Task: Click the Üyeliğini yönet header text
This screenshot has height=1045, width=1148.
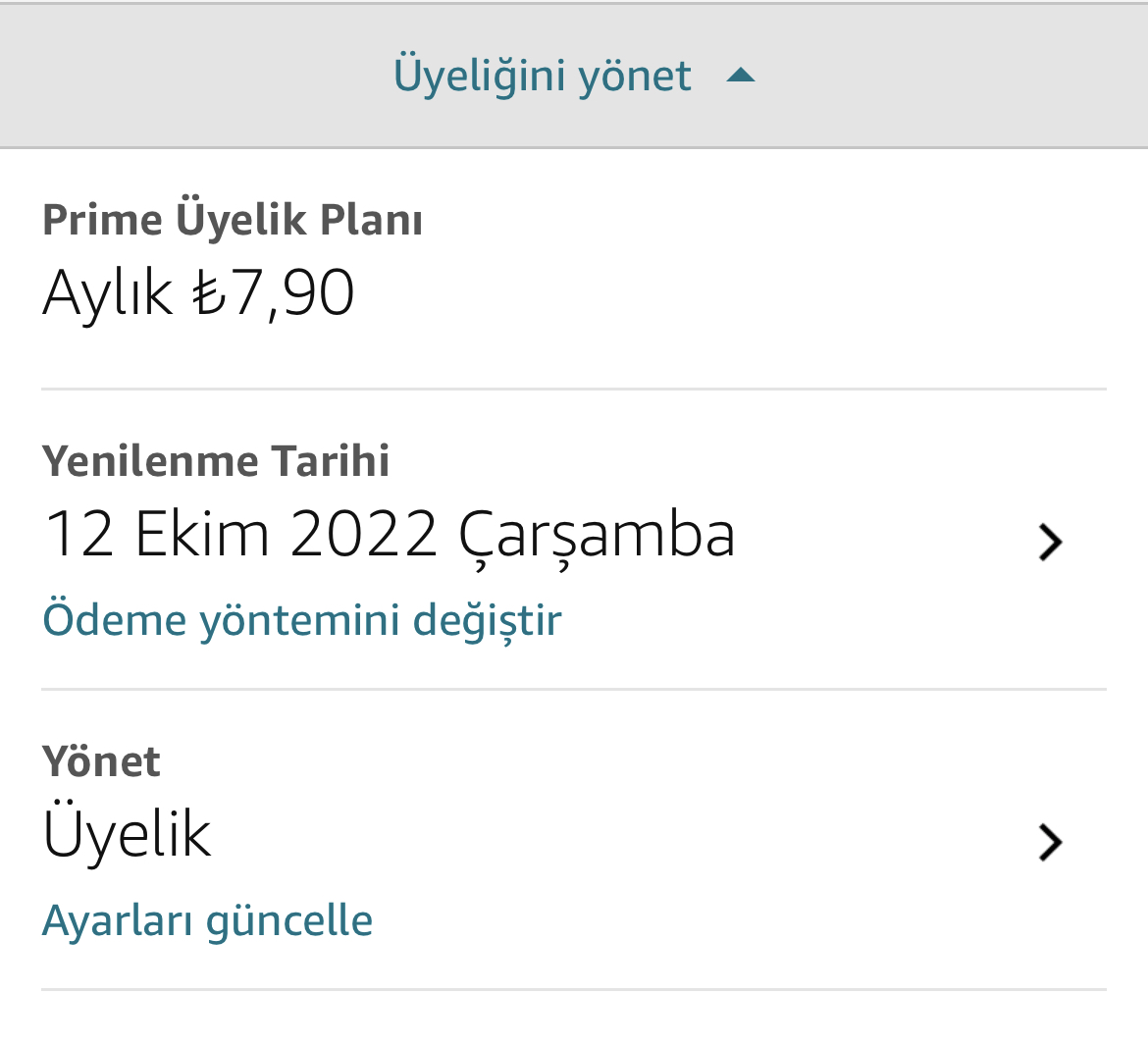Action: pyautogui.click(x=542, y=76)
